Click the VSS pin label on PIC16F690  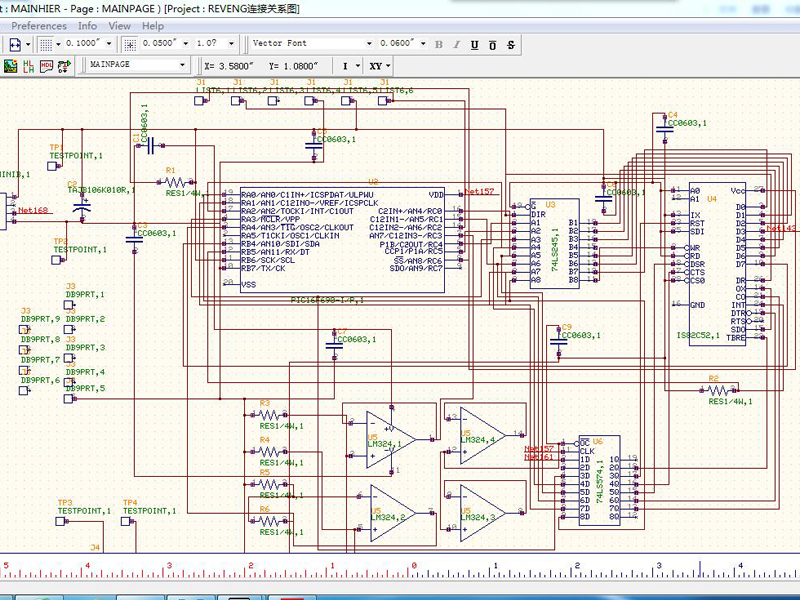point(248,285)
